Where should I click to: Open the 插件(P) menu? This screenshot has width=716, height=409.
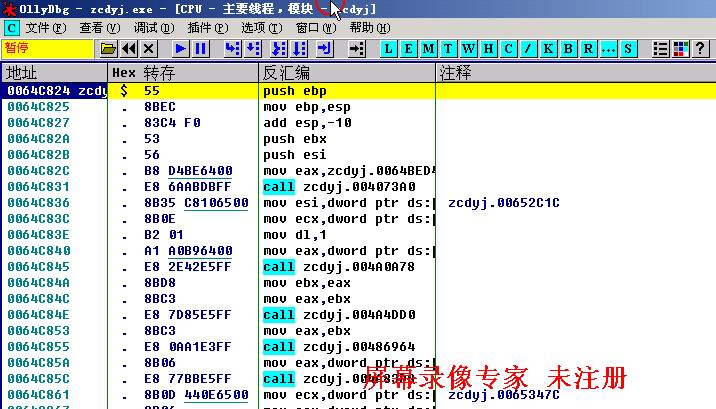[208, 28]
